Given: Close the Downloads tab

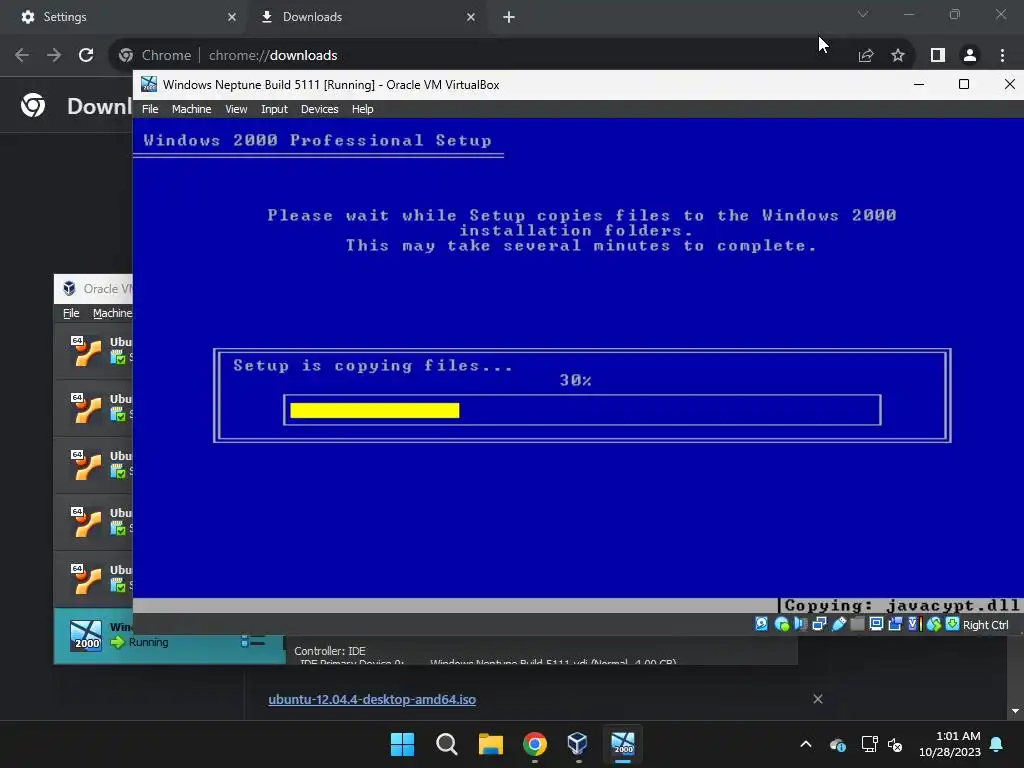Looking at the screenshot, I should (x=471, y=17).
